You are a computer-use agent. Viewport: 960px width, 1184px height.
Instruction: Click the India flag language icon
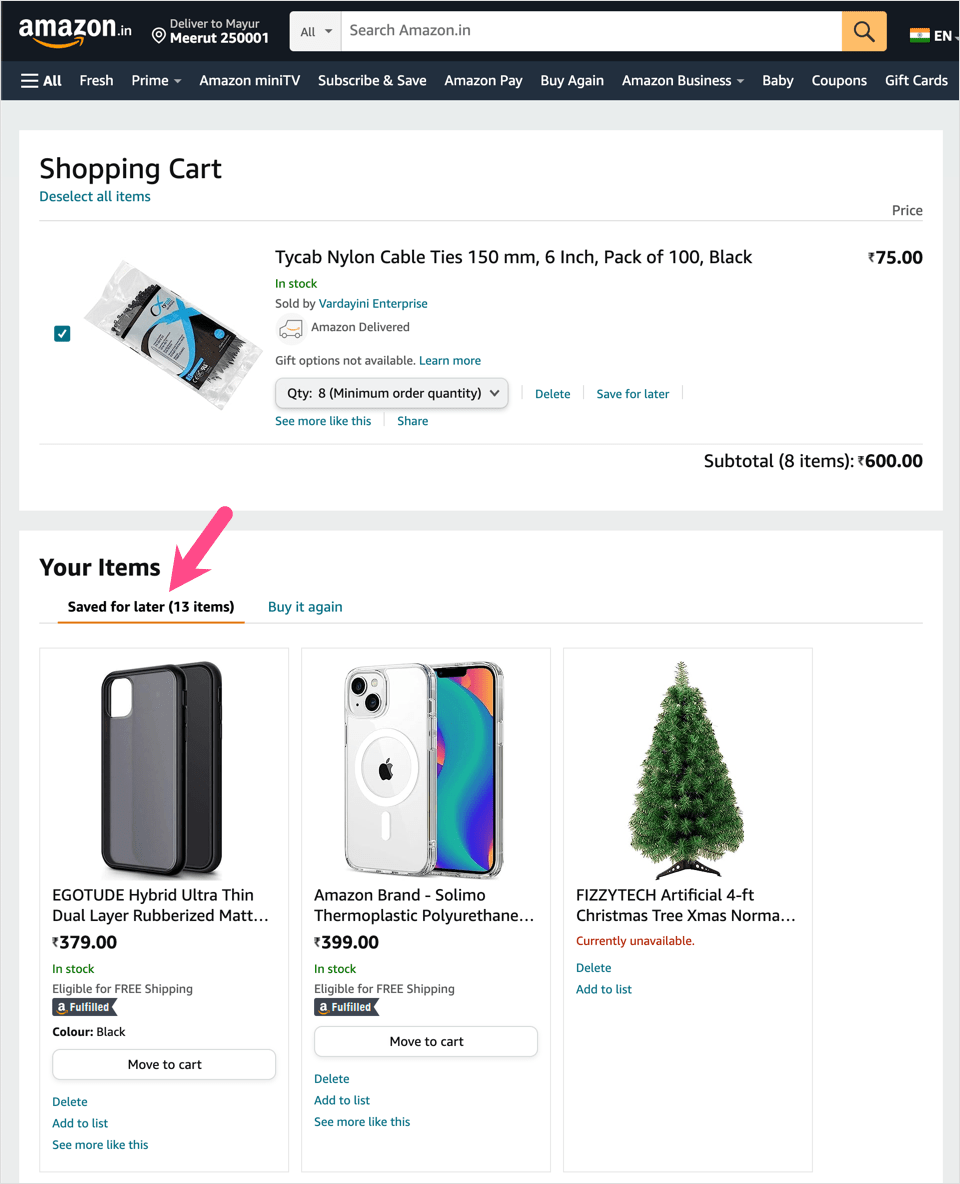tap(919, 36)
